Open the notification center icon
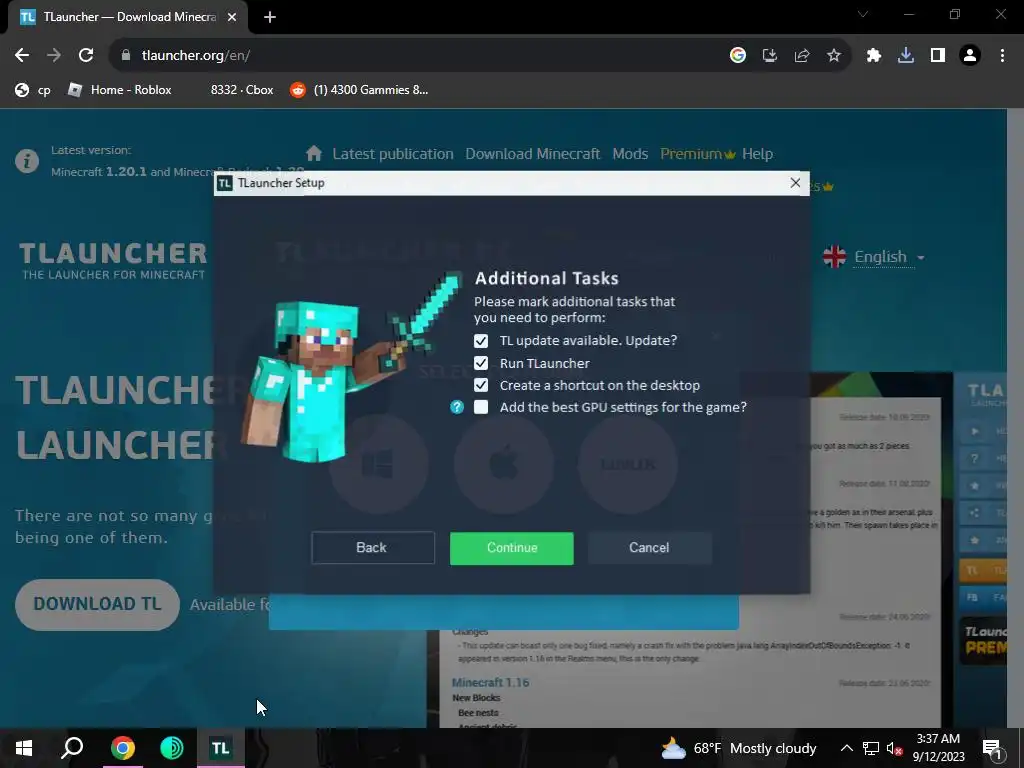The height and width of the screenshot is (768, 1024). pos(992,748)
